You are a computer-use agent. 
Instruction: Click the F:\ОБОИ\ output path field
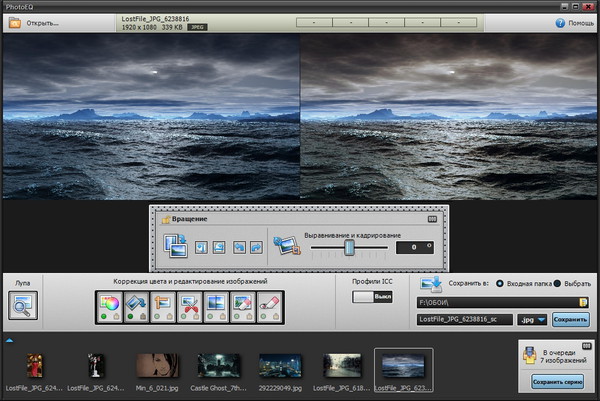click(502, 302)
